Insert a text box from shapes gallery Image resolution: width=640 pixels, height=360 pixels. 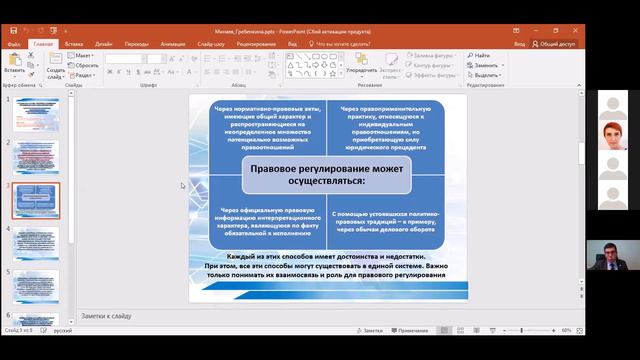coord(290,56)
